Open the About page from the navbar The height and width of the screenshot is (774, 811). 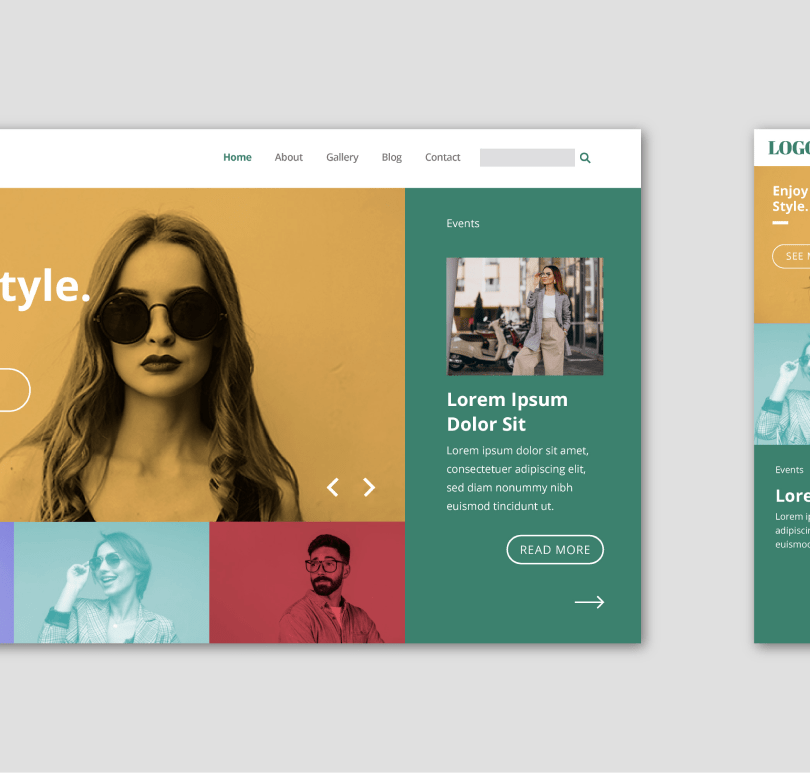coord(288,157)
